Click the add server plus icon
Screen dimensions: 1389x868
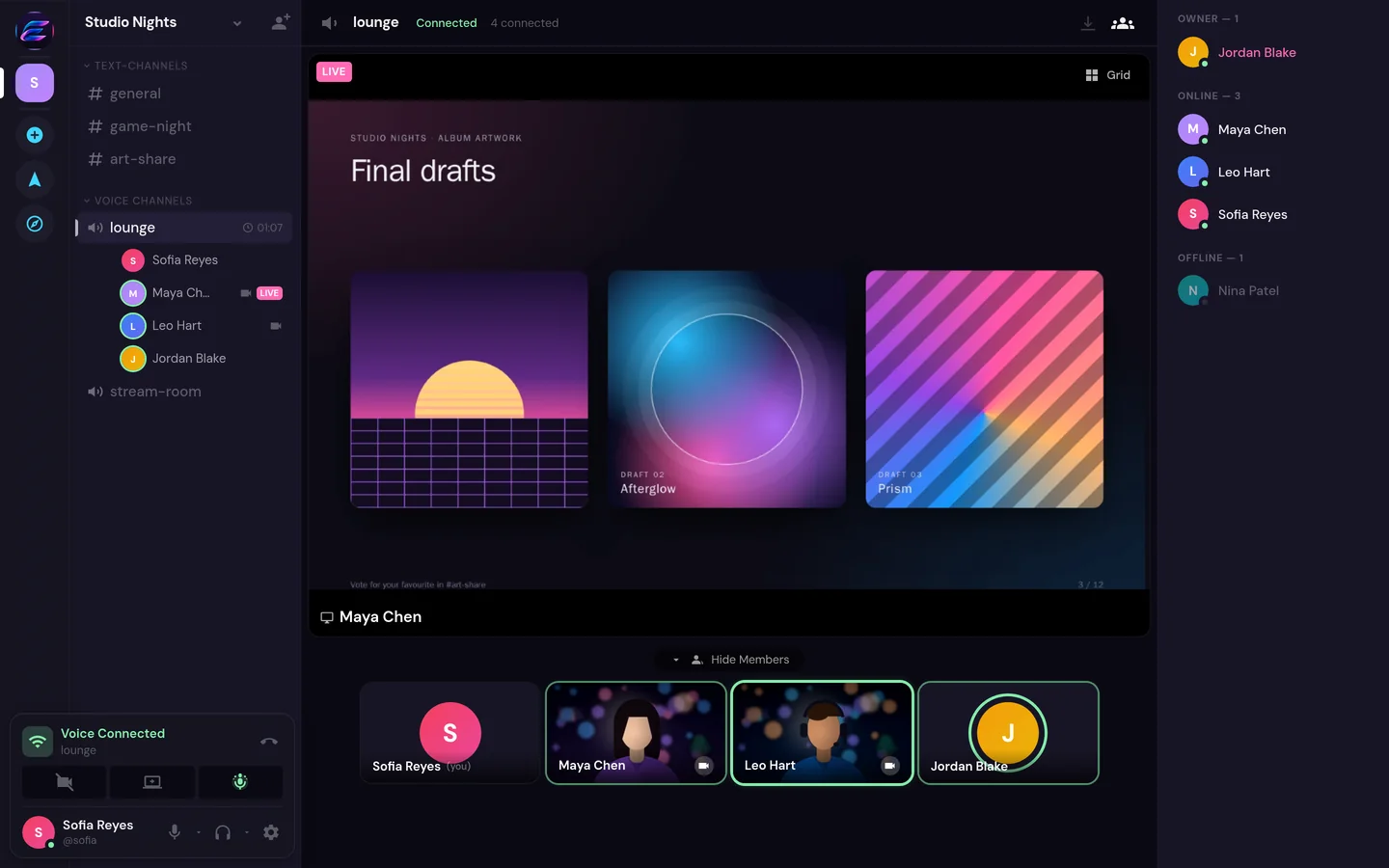click(x=35, y=135)
